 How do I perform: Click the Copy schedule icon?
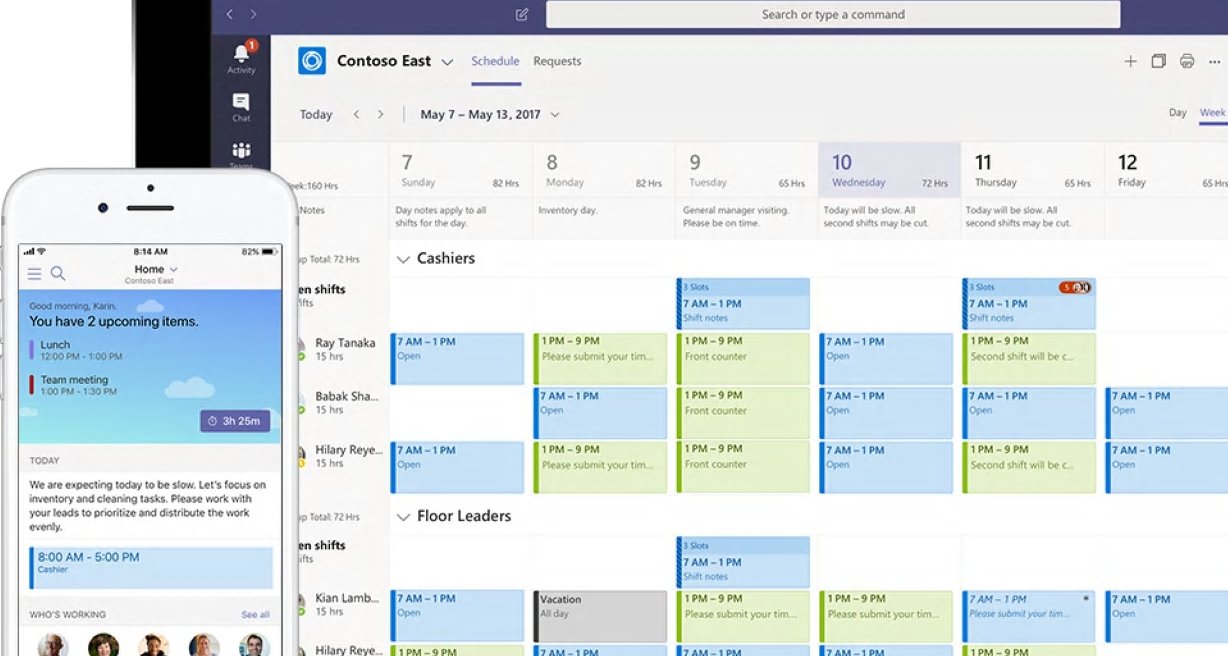pyautogui.click(x=1158, y=60)
